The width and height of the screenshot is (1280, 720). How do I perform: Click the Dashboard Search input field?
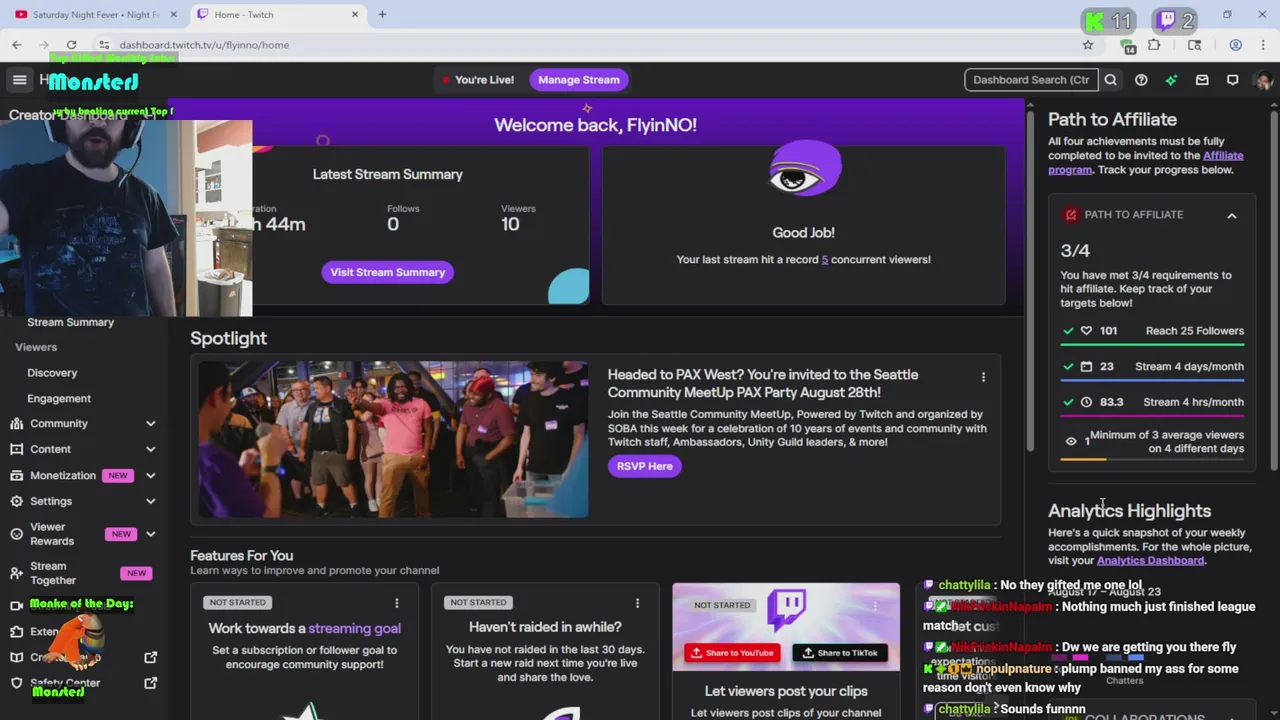coord(1031,80)
